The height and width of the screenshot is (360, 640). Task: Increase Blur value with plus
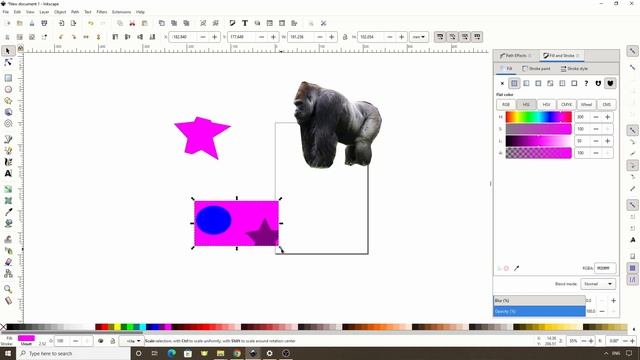(613, 300)
